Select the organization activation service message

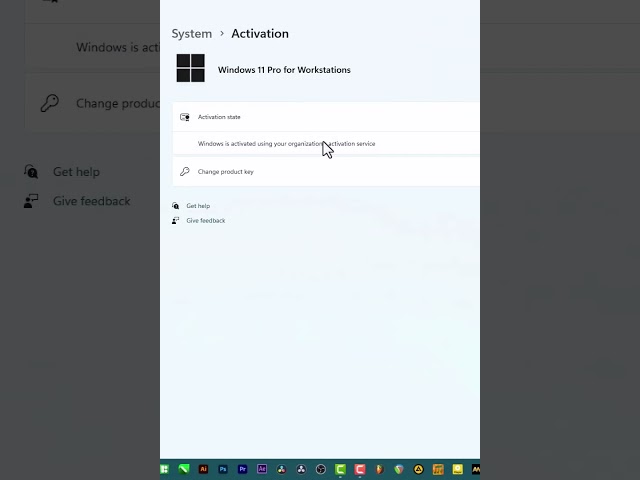pyautogui.click(x=287, y=144)
